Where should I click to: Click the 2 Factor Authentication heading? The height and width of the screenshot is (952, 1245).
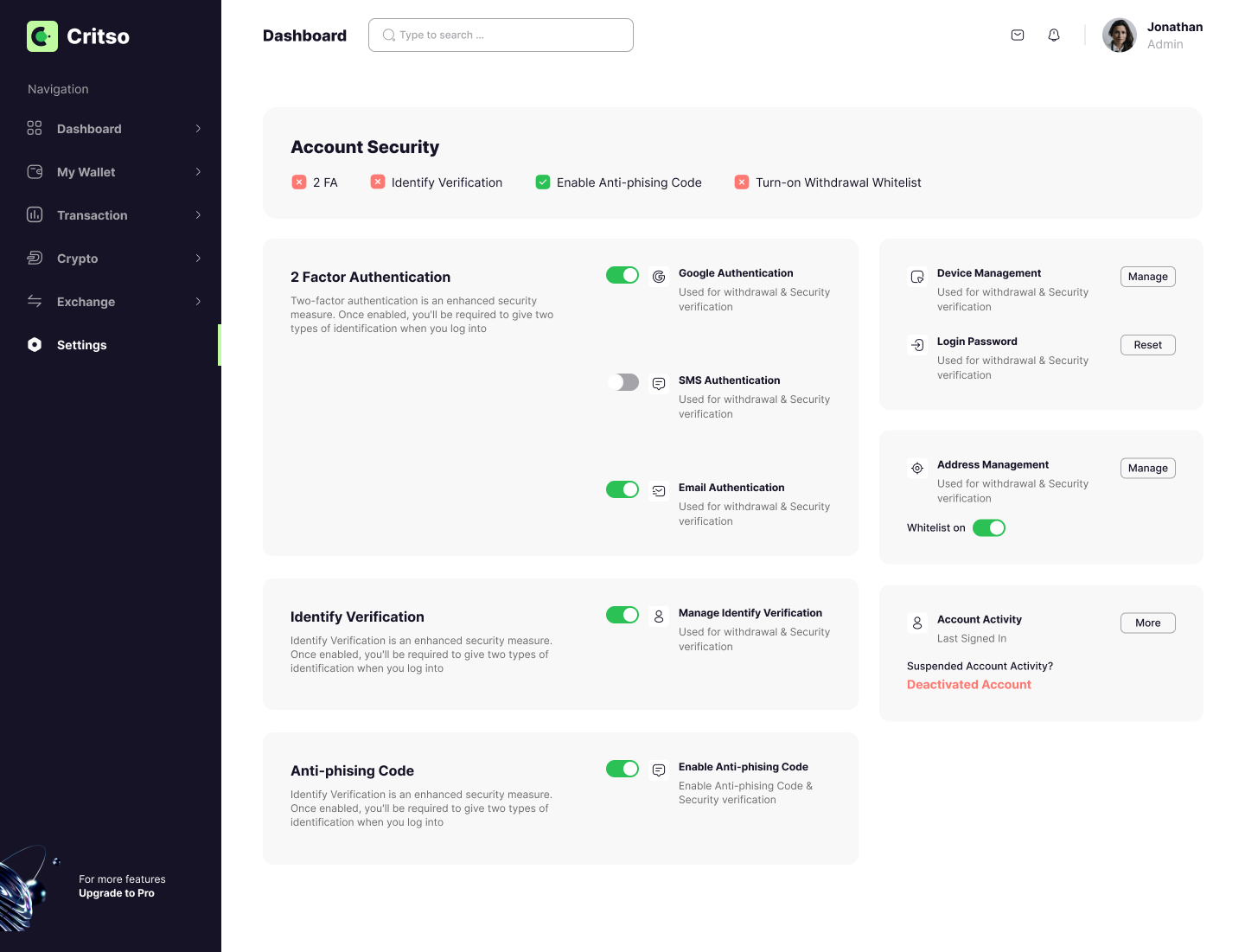(x=371, y=277)
